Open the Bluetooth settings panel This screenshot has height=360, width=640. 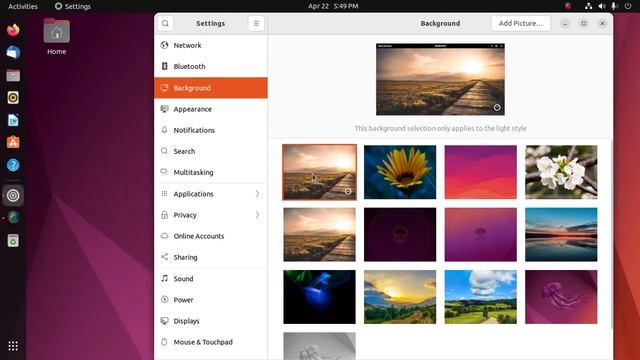pos(211,67)
